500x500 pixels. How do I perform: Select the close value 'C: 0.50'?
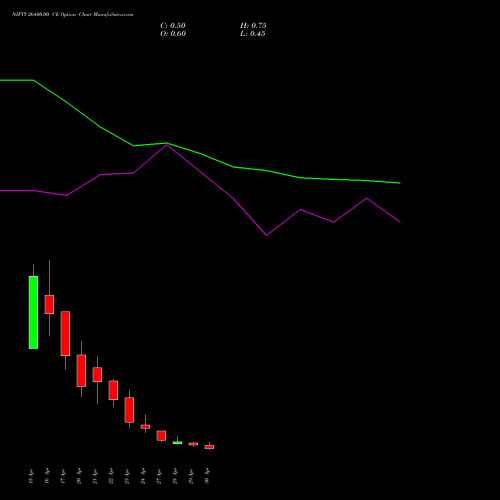[x=173, y=26]
